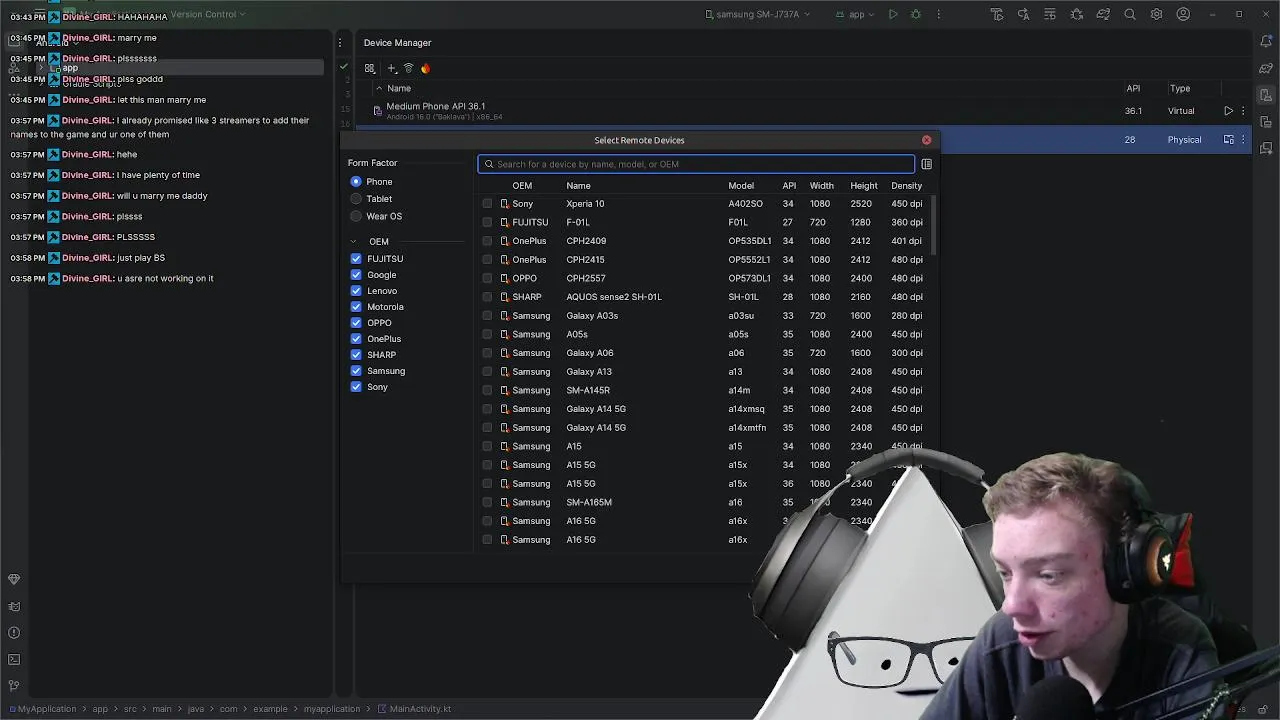Select Device Manager icon in right sidebar

coord(1266,95)
